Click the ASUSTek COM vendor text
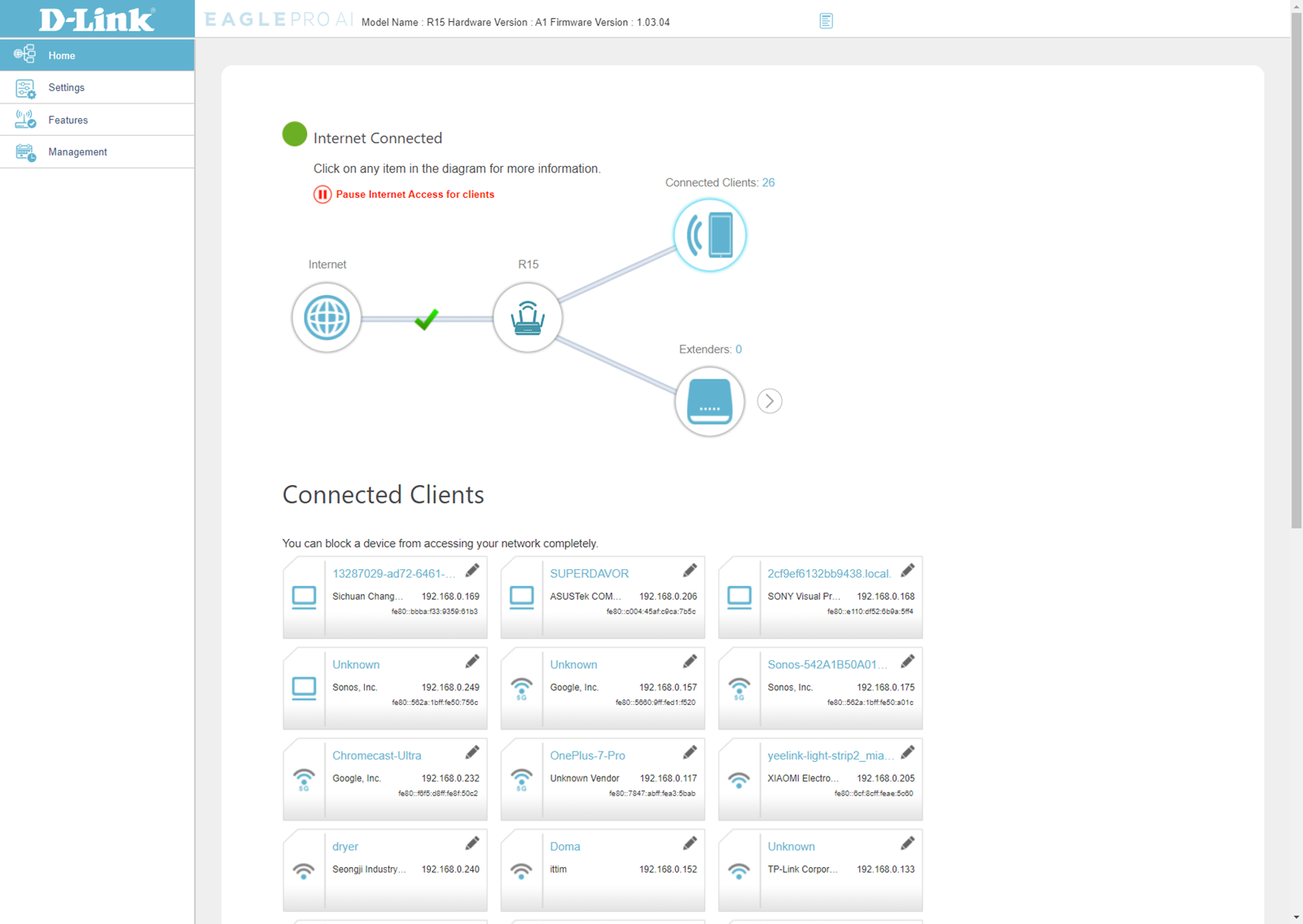 pos(586,597)
